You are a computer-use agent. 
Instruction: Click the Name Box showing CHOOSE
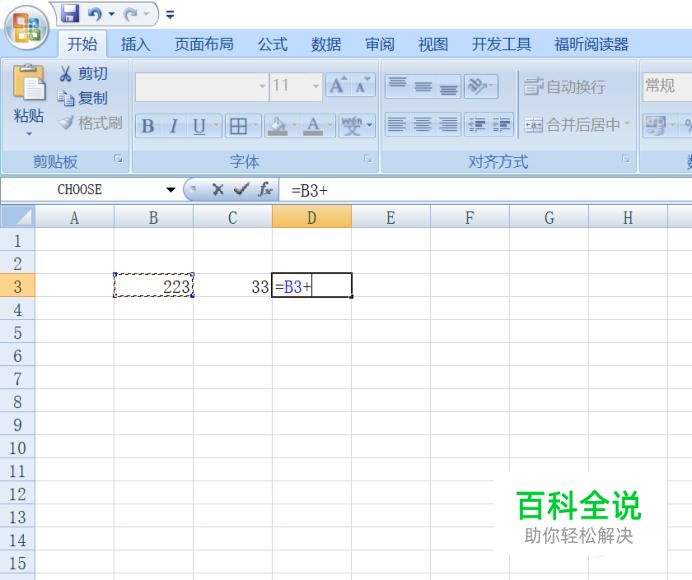pos(80,190)
